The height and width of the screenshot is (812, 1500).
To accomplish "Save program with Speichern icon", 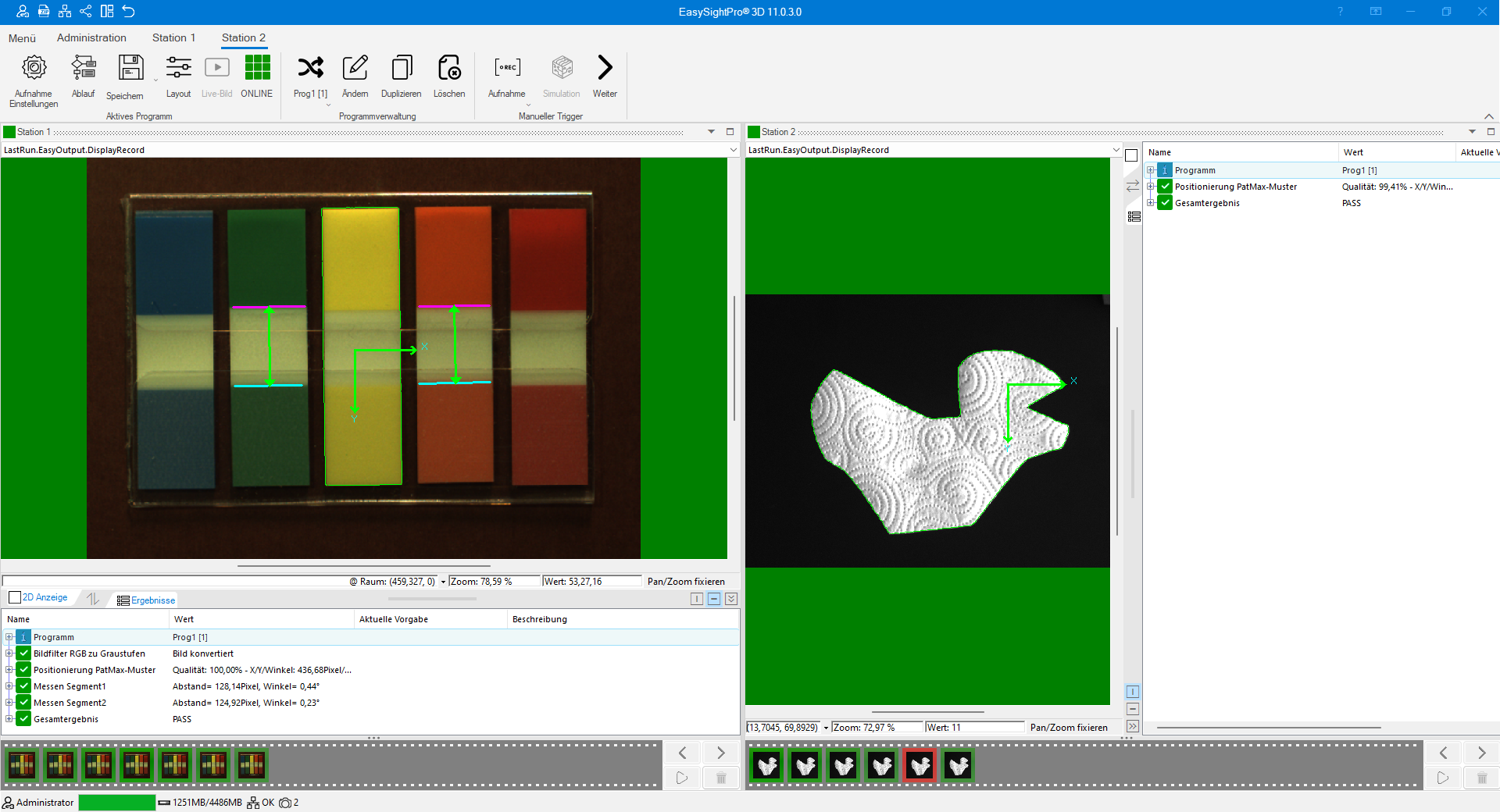I will point(130,68).
